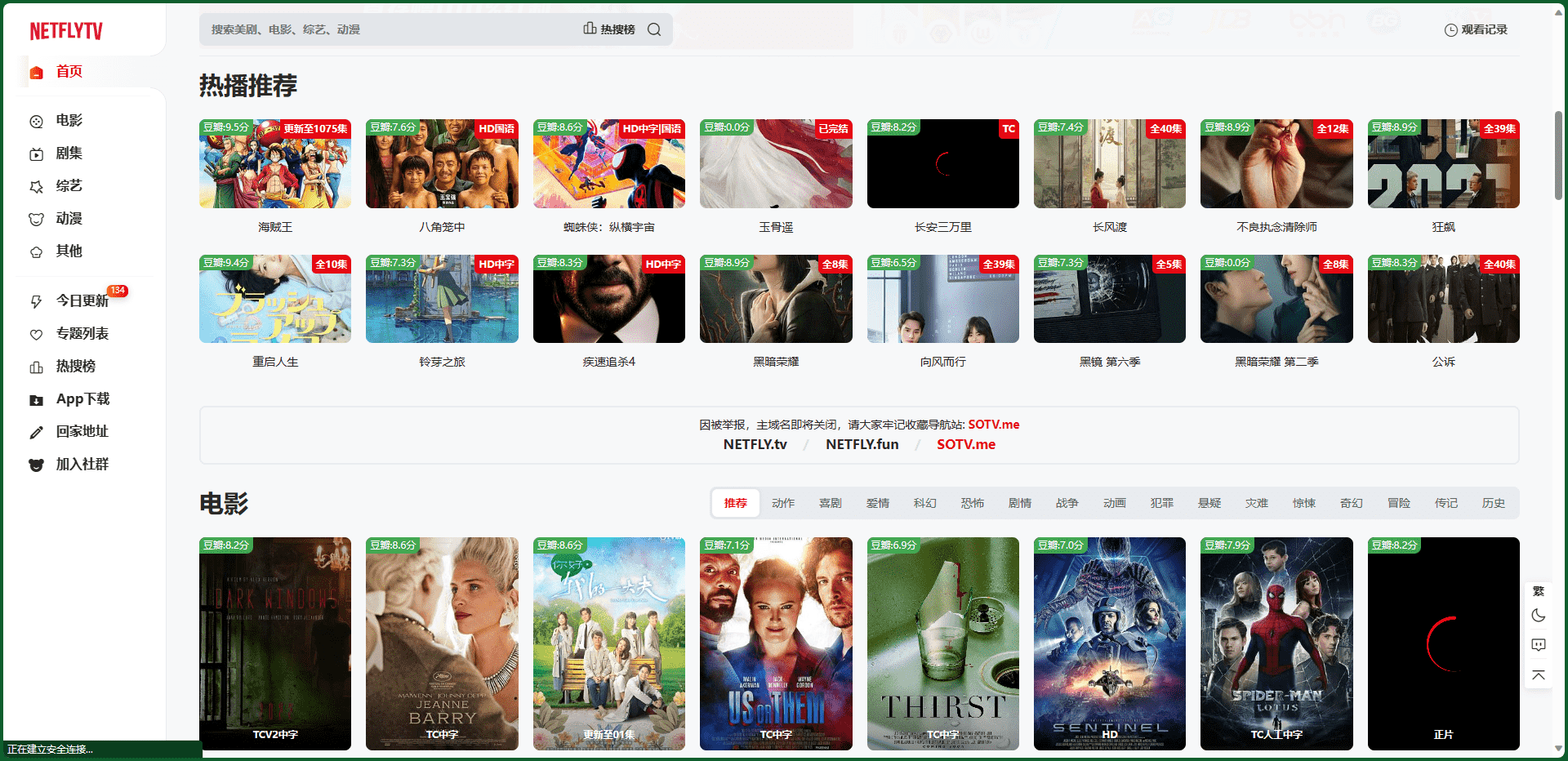The image size is (1568, 761).
Task: Open the 海贼王 thumbnail
Action: point(275,164)
